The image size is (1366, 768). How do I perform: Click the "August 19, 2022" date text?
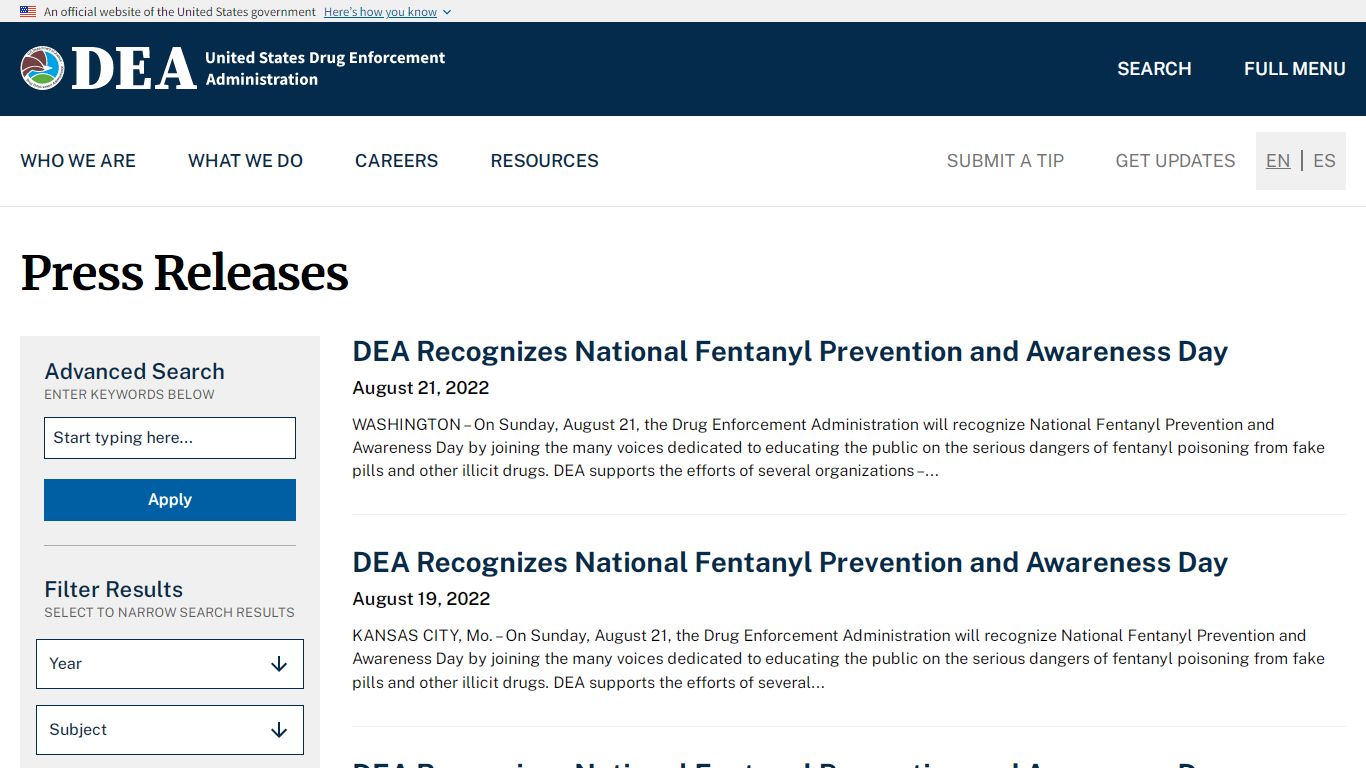421,599
